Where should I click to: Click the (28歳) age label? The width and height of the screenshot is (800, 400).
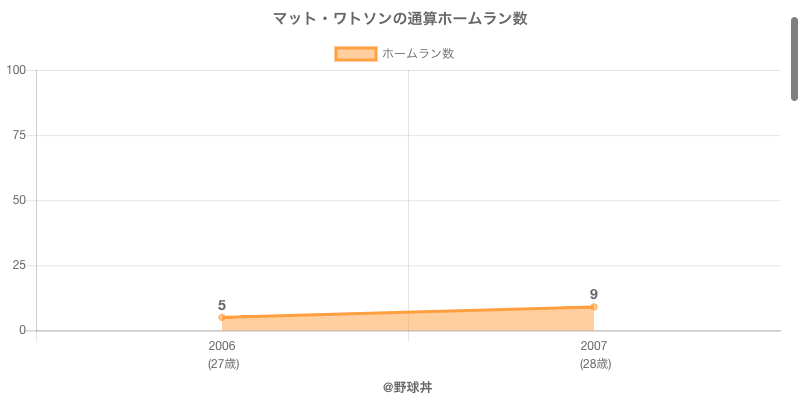click(x=595, y=364)
